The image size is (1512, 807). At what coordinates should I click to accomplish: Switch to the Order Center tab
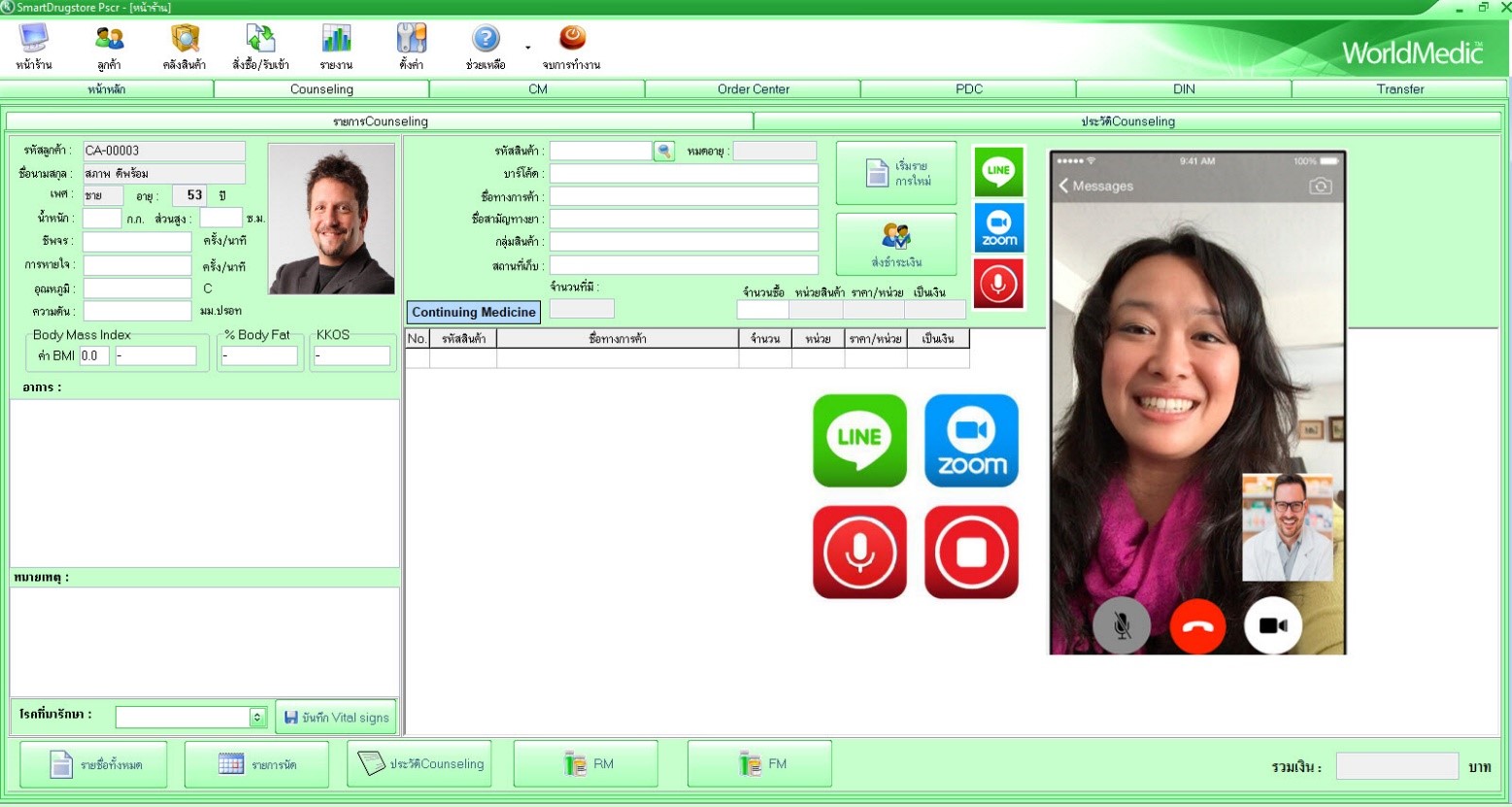coord(753,89)
